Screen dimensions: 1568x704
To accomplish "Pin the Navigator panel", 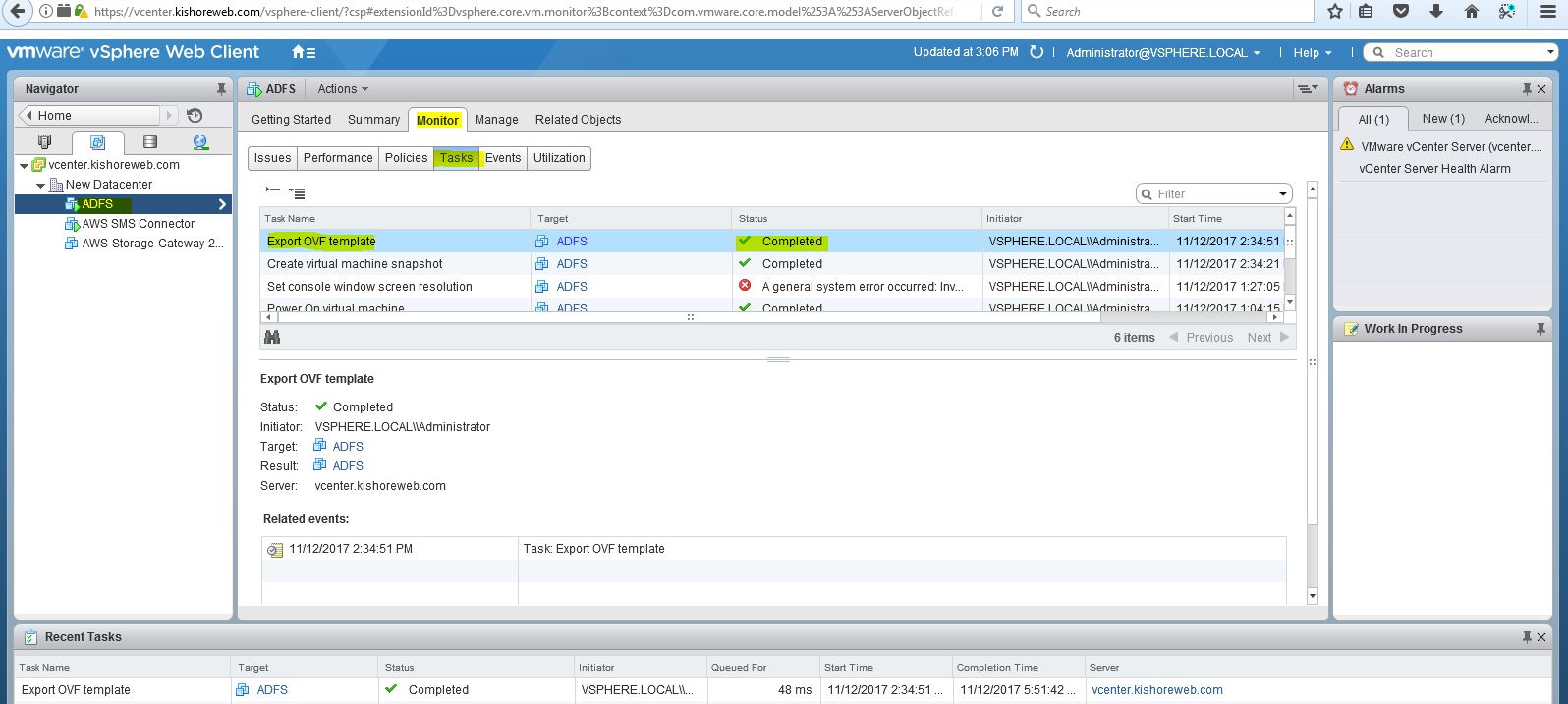I will (x=221, y=88).
